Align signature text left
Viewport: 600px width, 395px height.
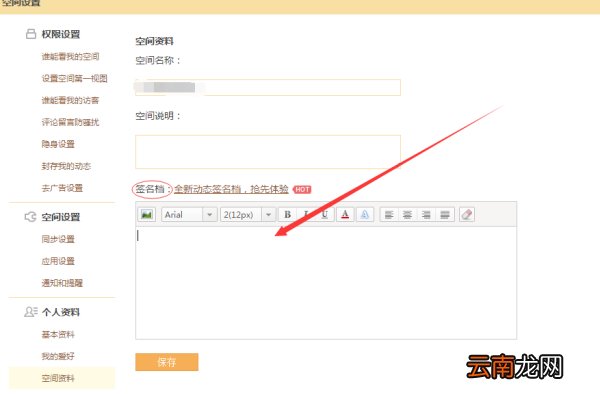(389, 214)
